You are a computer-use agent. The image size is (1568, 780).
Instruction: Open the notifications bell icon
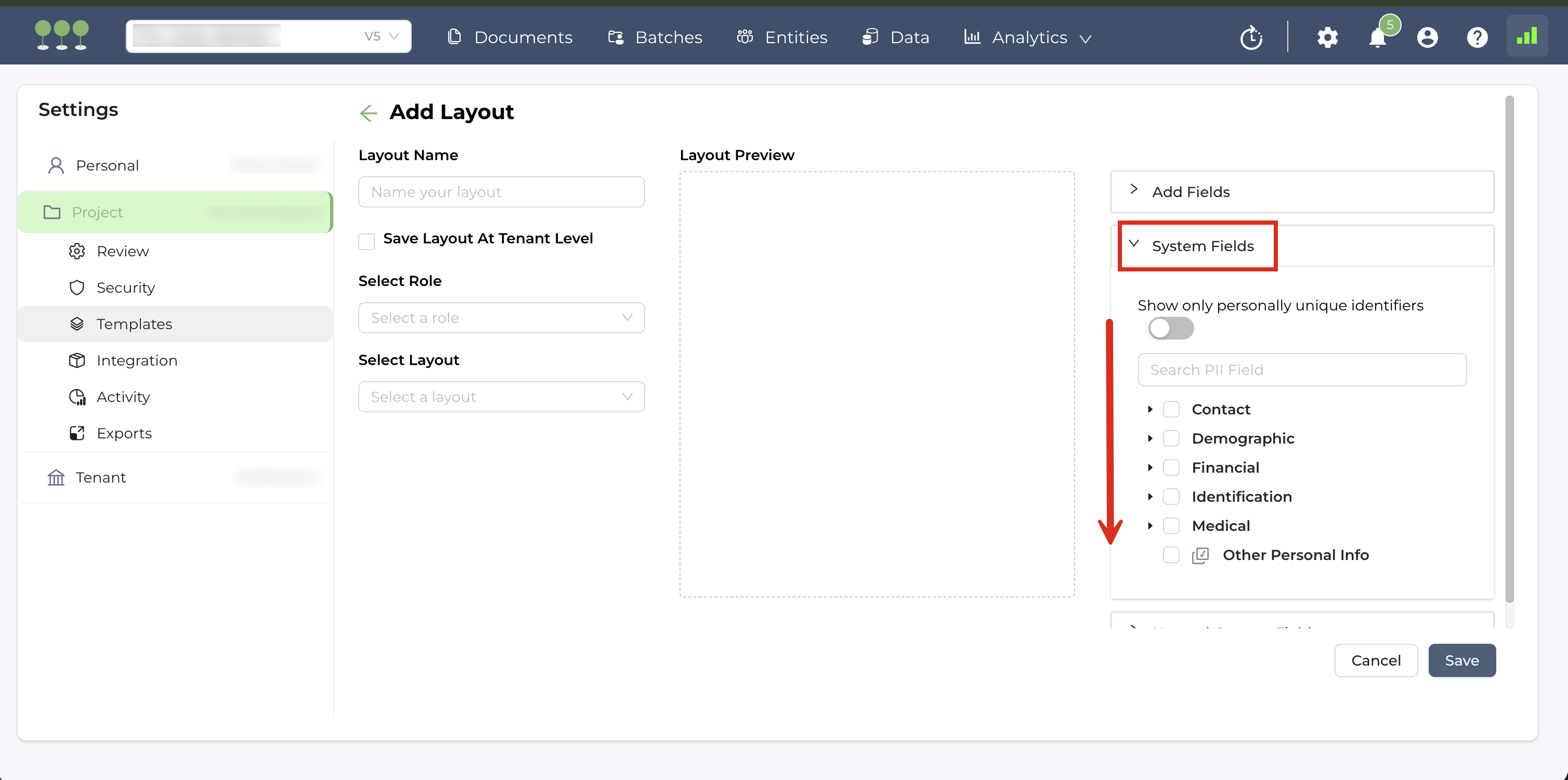[1377, 38]
